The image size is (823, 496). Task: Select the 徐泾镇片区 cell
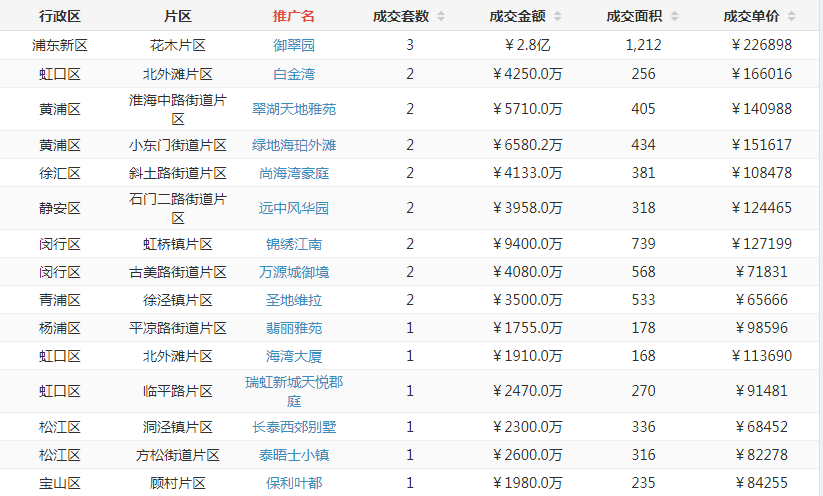tap(177, 300)
